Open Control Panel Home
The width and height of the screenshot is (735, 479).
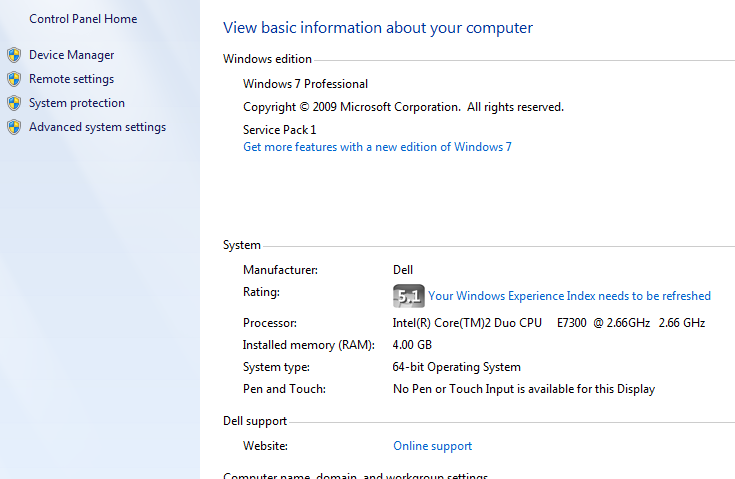(83, 19)
